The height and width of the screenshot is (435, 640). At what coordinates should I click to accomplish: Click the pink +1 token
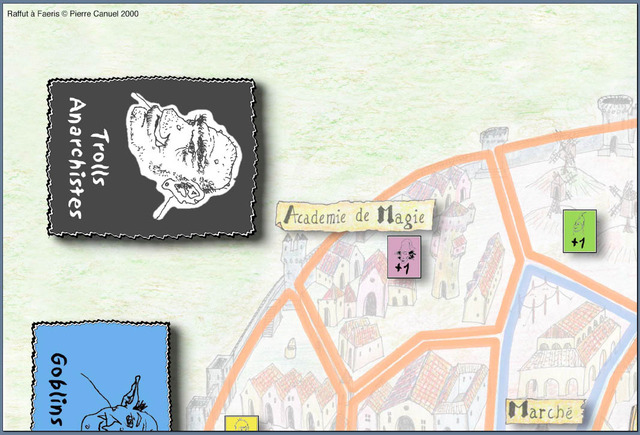pyautogui.click(x=404, y=257)
